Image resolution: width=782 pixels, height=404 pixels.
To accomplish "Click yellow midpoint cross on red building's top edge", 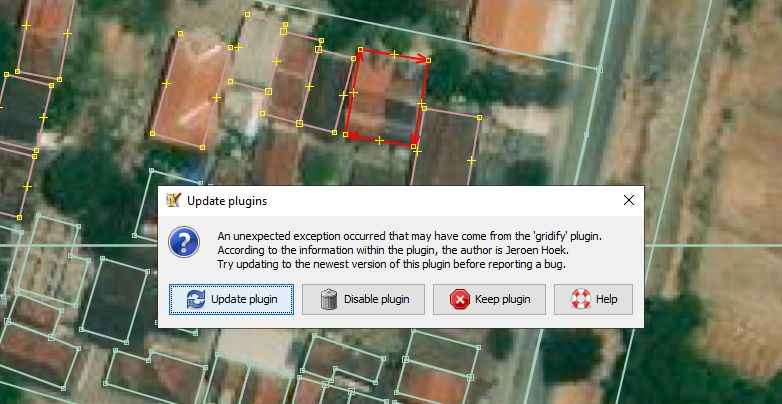I will [394, 54].
